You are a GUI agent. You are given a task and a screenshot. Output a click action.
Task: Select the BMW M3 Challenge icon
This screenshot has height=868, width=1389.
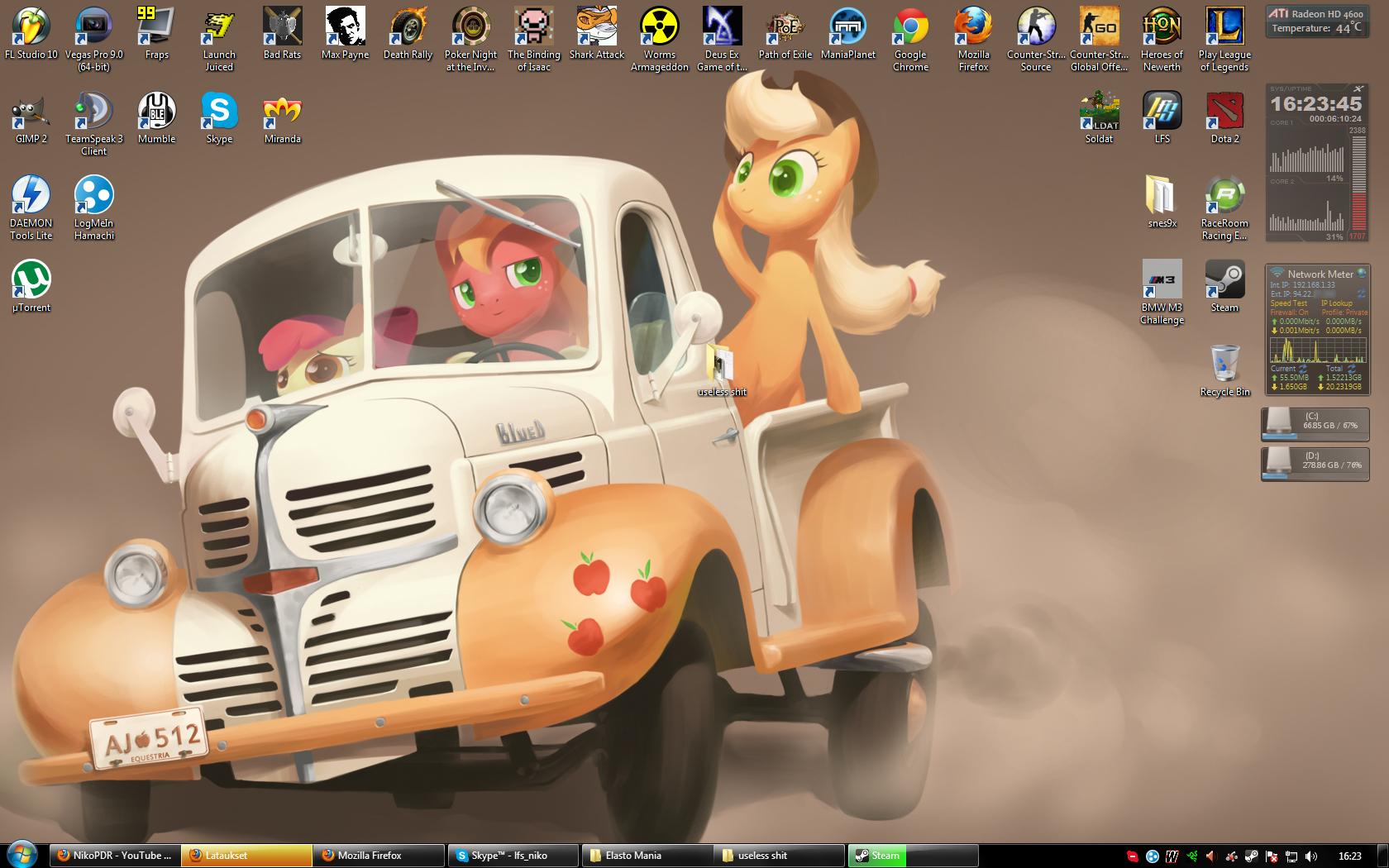coord(1162,292)
